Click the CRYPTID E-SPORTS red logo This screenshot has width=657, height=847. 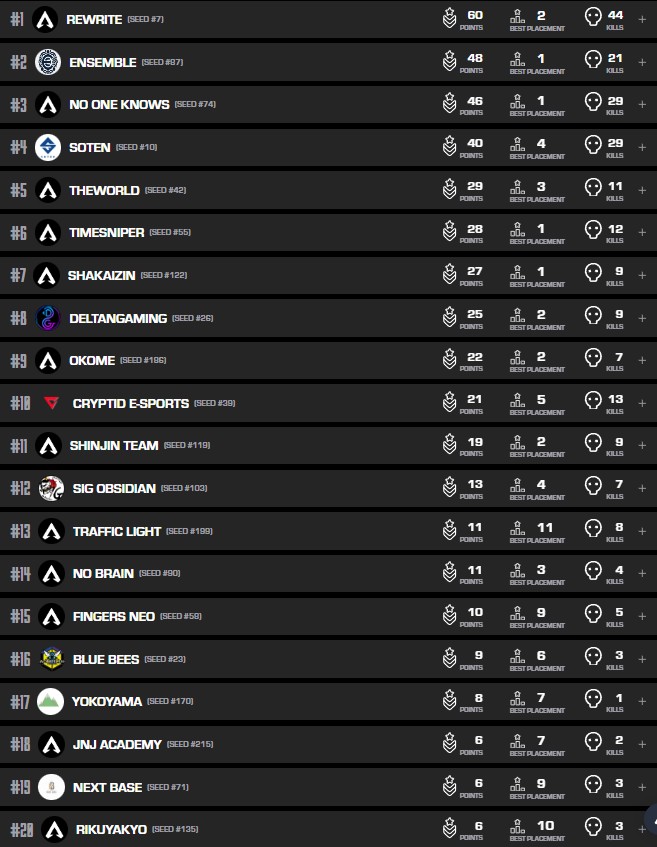51,403
